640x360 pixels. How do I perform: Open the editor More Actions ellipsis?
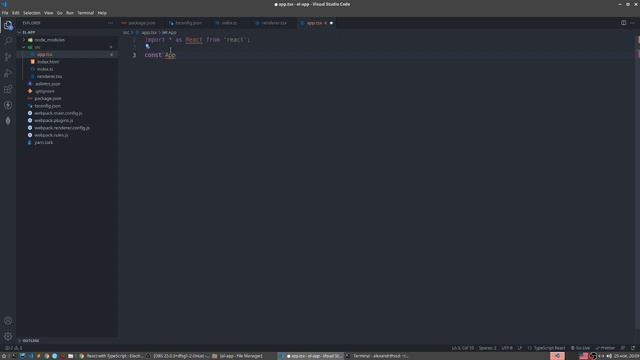point(632,23)
